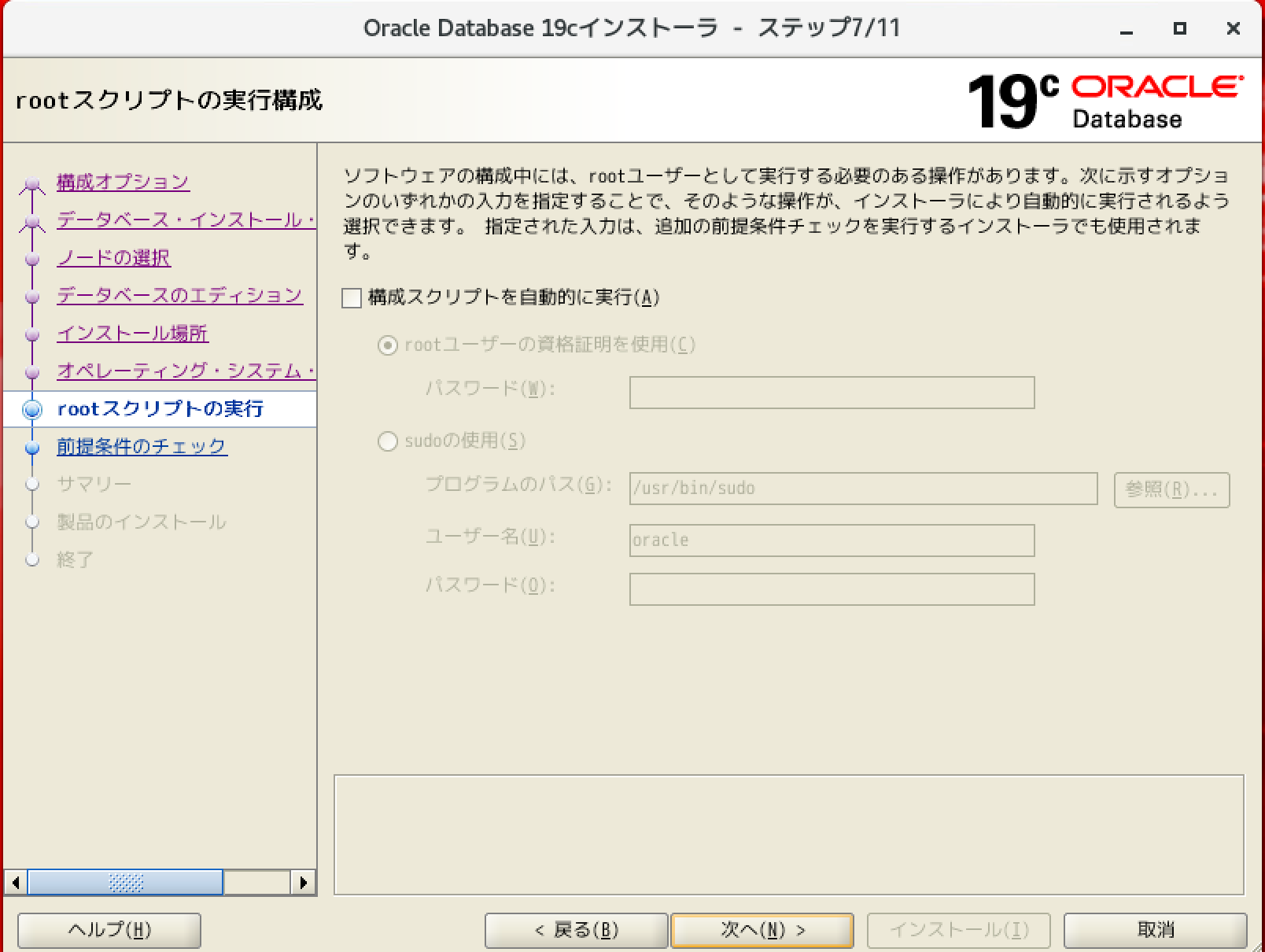Screen dimensions: 1265x952
Task: Click the 製品のインストール step label
Action: [x=141, y=522]
